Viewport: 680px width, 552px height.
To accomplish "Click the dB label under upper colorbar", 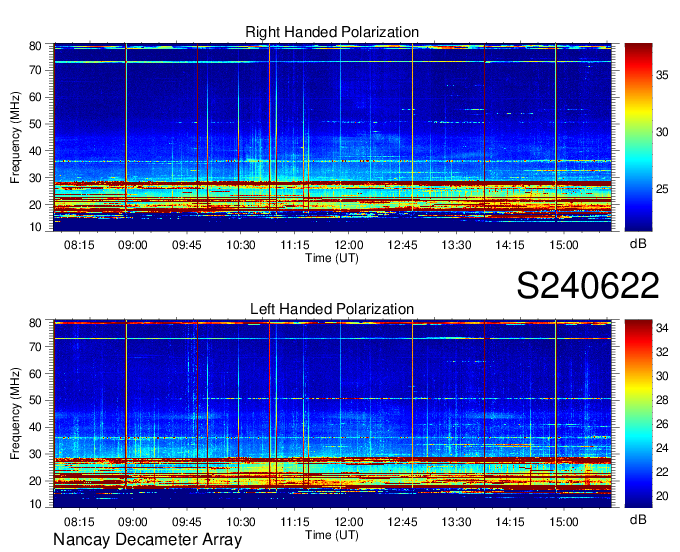I will (638, 244).
